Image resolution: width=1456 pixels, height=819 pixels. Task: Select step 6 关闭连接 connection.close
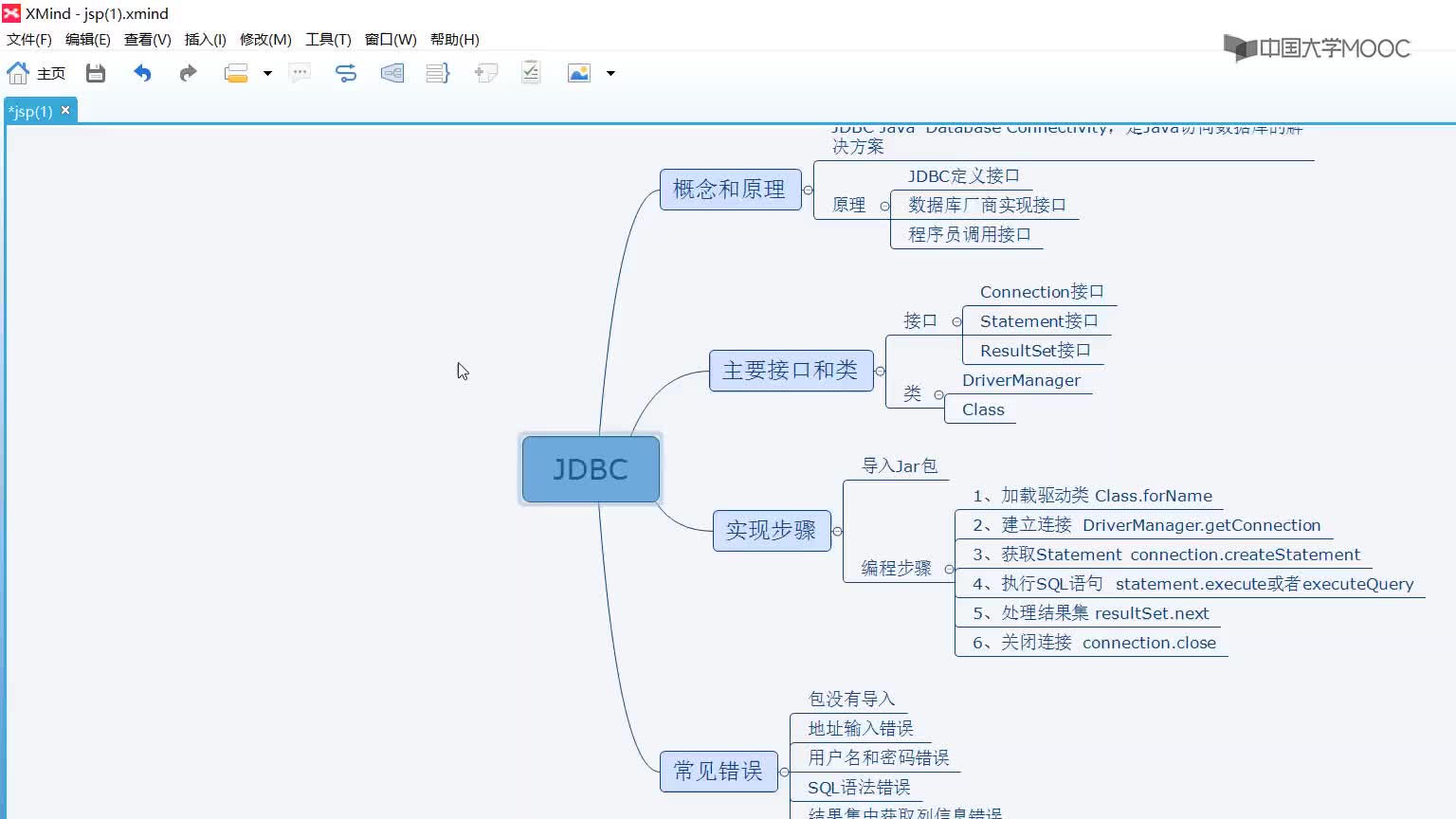pyautogui.click(x=1094, y=643)
